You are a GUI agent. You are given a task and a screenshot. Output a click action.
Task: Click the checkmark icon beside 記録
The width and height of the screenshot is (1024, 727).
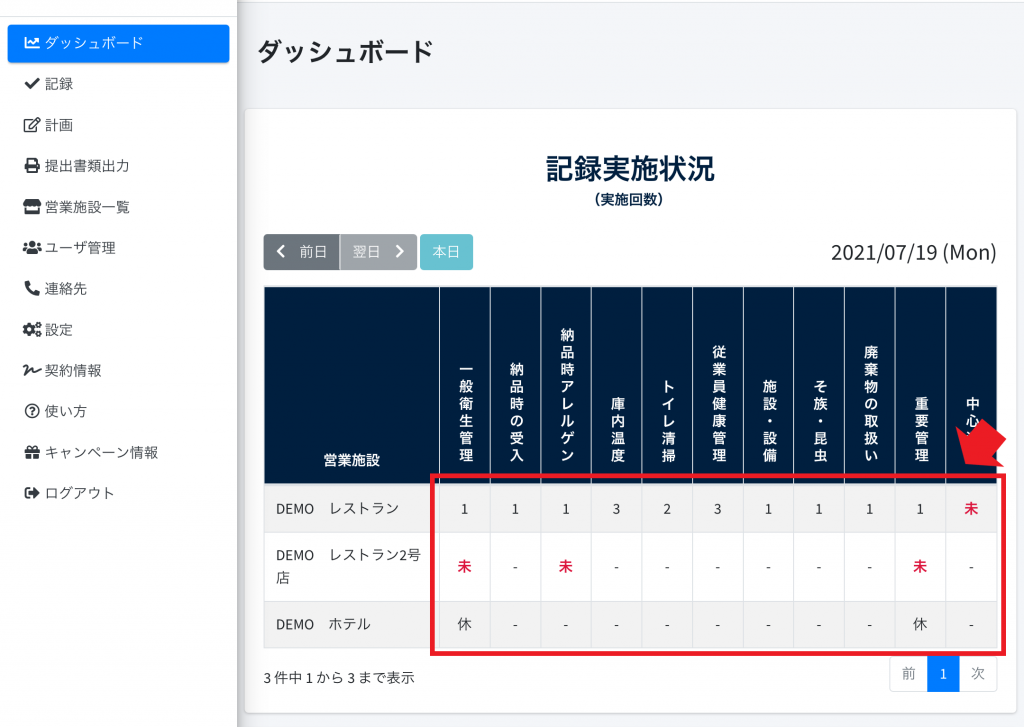[x=32, y=84]
